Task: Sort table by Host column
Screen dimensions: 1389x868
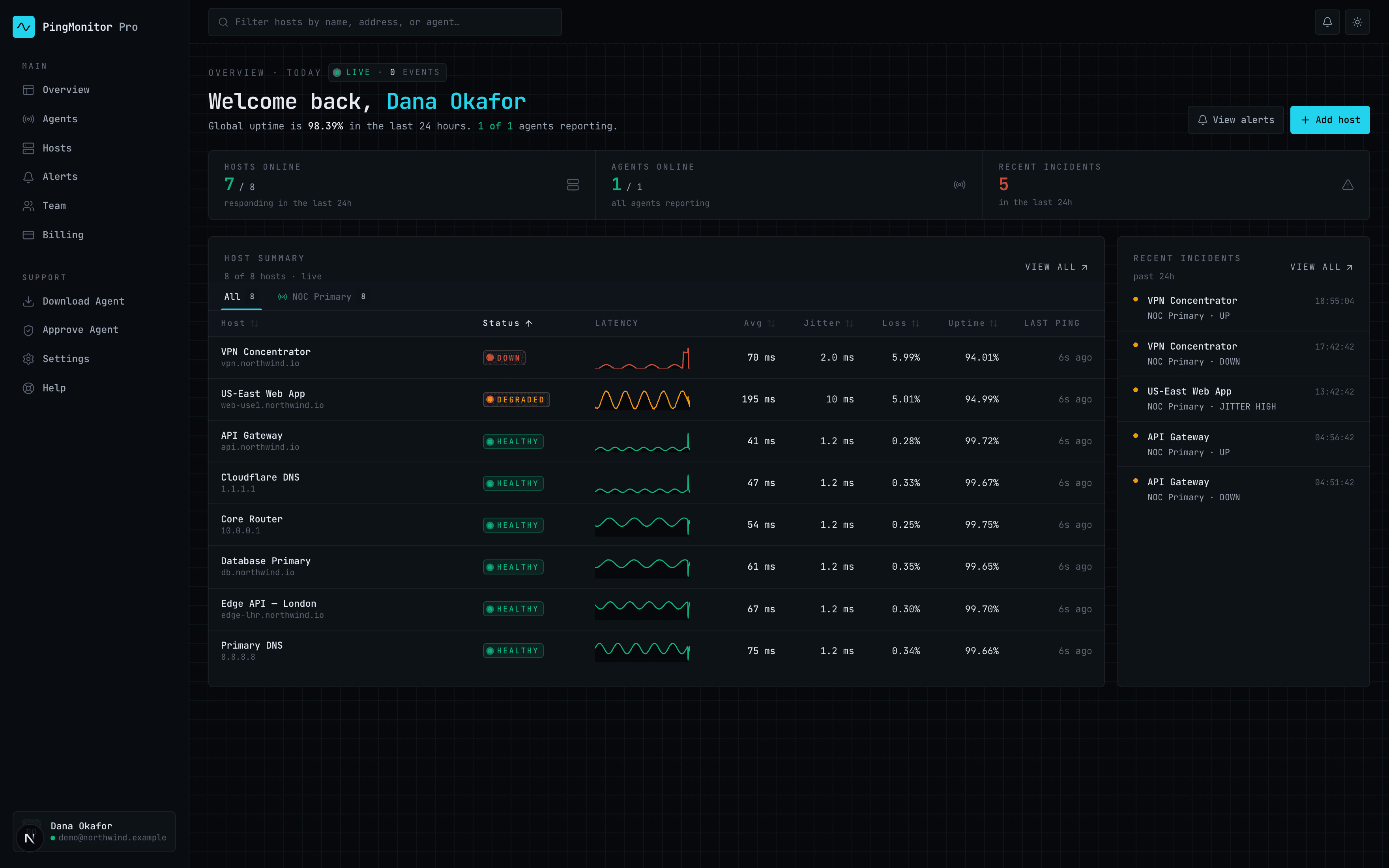Action: tap(240, 323)
